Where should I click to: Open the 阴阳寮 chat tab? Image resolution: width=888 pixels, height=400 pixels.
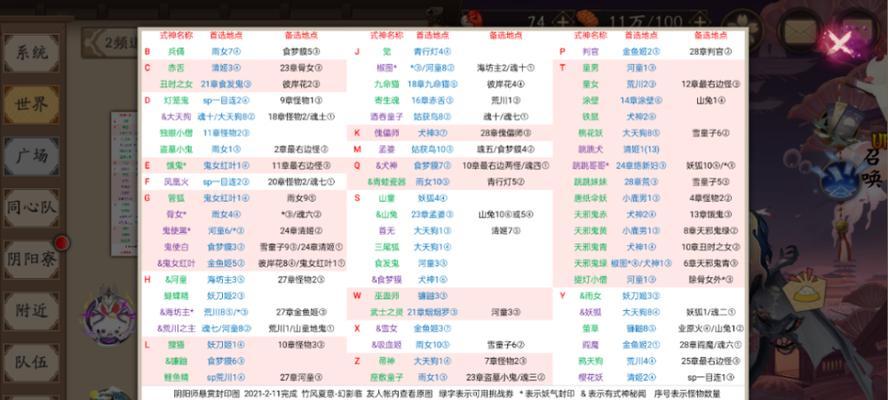(x=32, y=259)
